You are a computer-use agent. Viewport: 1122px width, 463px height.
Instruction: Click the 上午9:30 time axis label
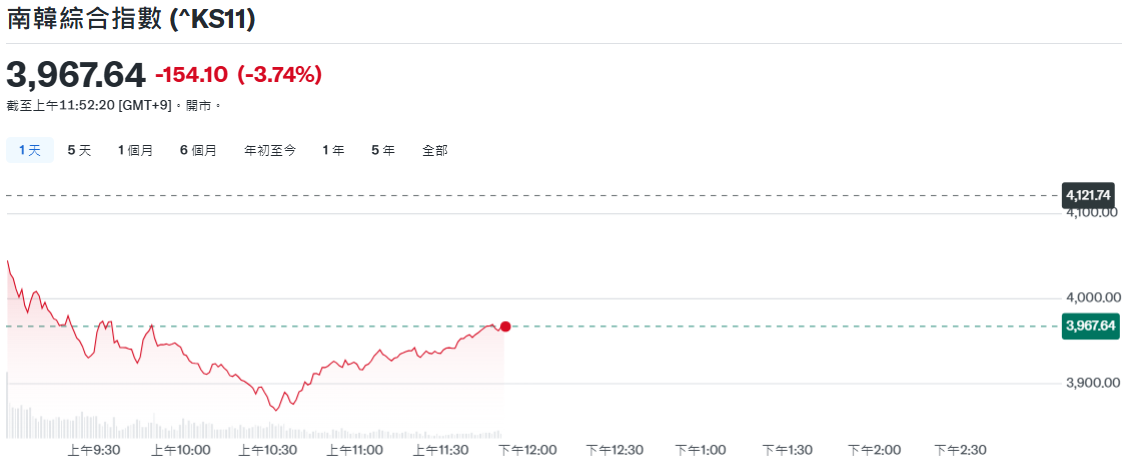pos(94,451)
